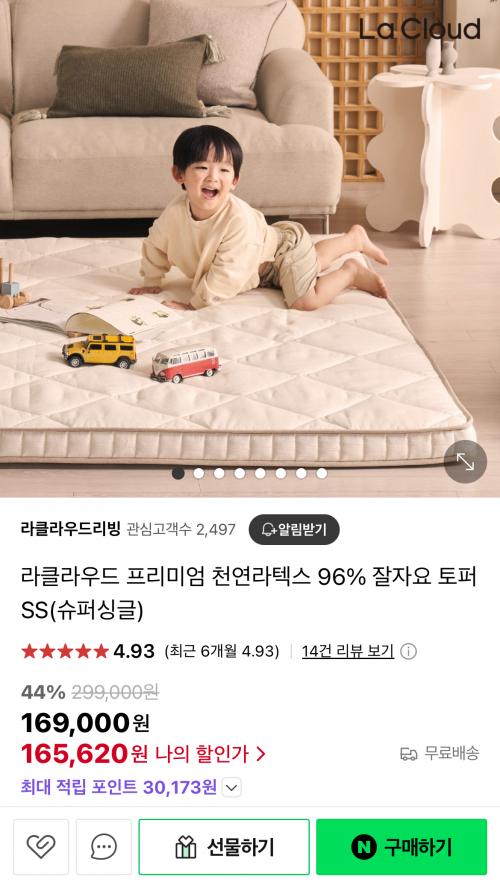This screenshot has height=888, width=500.
Task: Open the 라클라우드리빙 store name link
Action: (71, 530)
